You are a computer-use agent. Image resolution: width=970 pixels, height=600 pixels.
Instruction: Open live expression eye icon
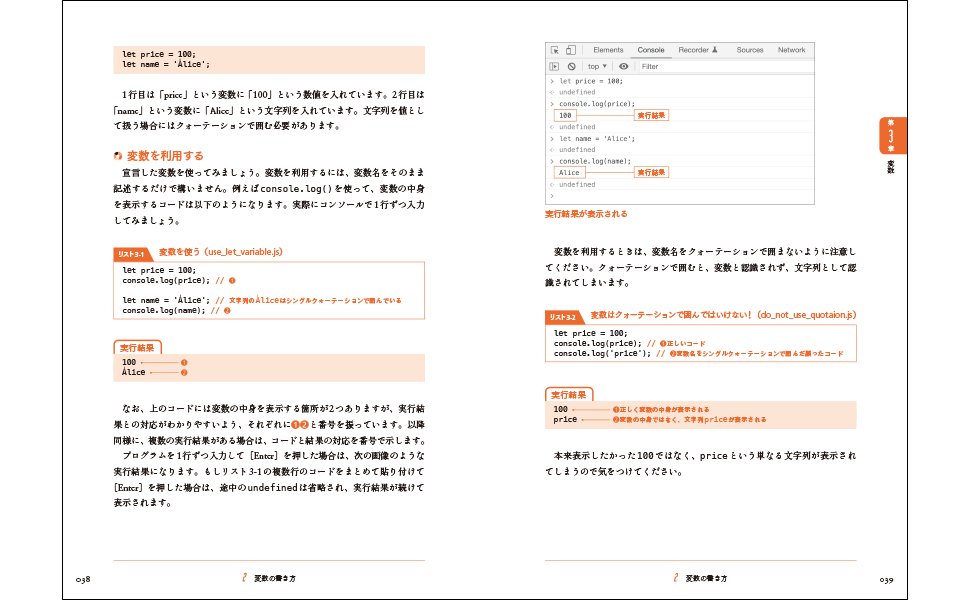[x=623, y=66]
